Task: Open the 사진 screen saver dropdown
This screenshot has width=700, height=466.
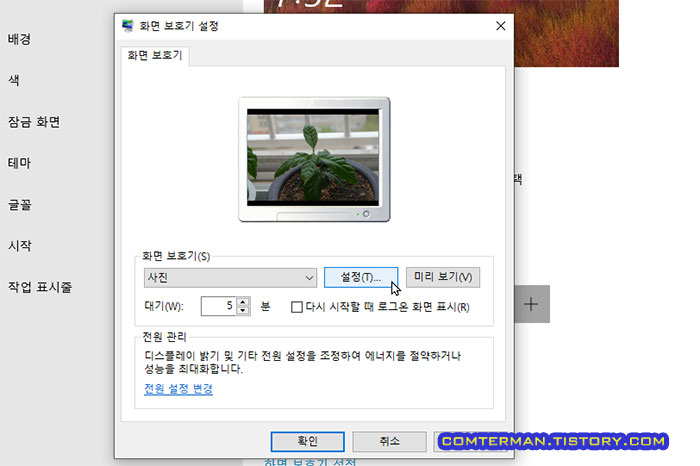Action: pos(230,278)
